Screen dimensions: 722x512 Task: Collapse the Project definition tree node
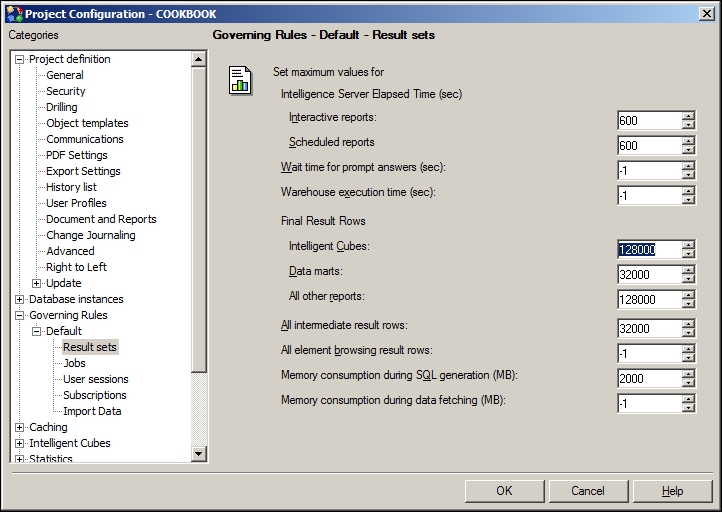click(x=19, y=59)
